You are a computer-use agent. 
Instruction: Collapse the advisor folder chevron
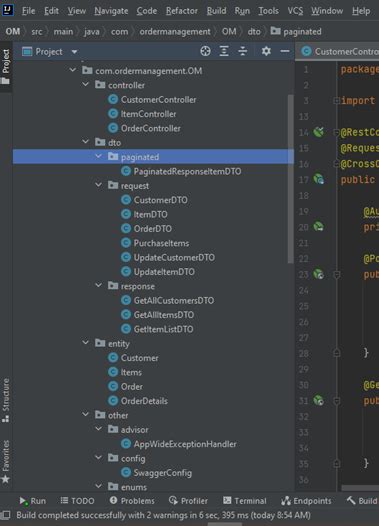[x=99, y=429]
